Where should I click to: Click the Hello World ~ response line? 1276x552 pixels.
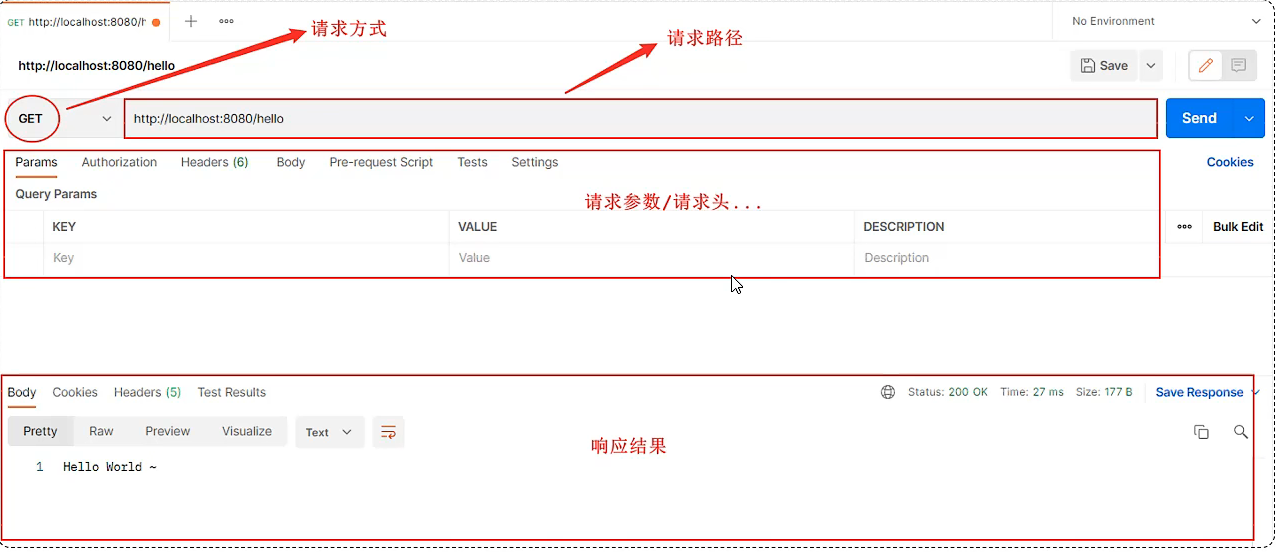tap(110, 467)
